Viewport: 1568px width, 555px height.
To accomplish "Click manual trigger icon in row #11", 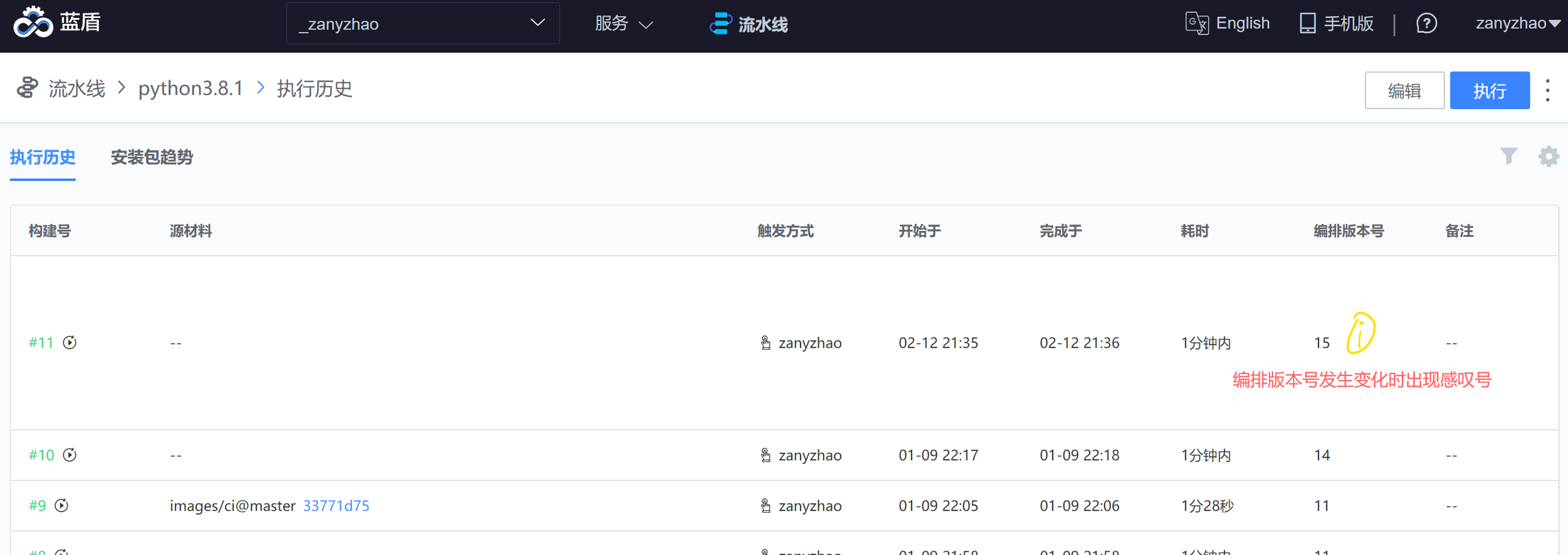I will click(765, 343).
